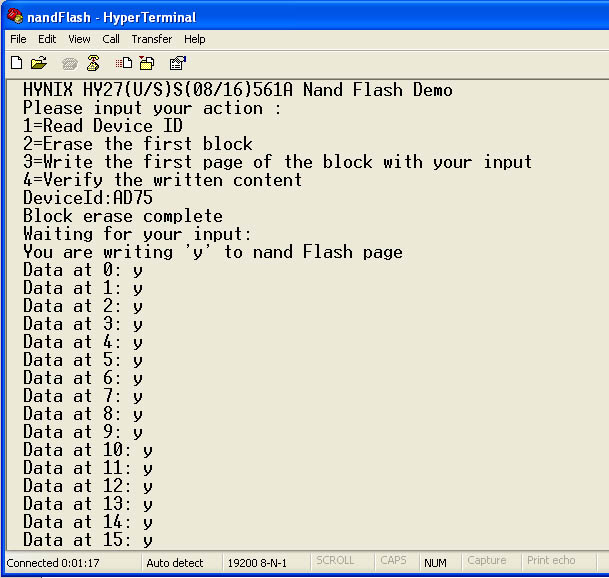Open the File menu
Image resolution: width=609 pixels, height=578 pixels.
coord(18,39)
